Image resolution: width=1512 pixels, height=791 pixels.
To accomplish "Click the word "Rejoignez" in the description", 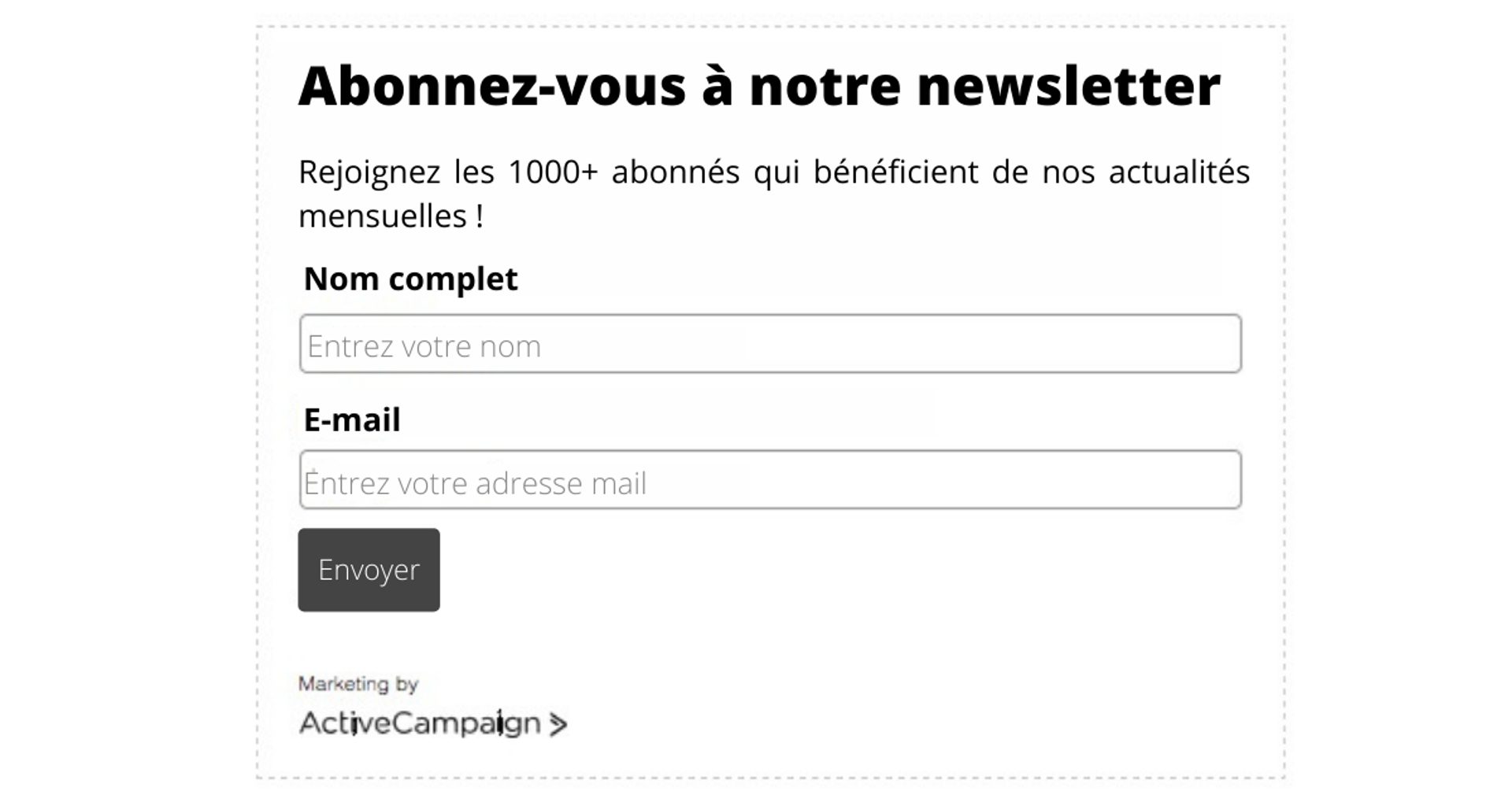I will click(369, 172).
